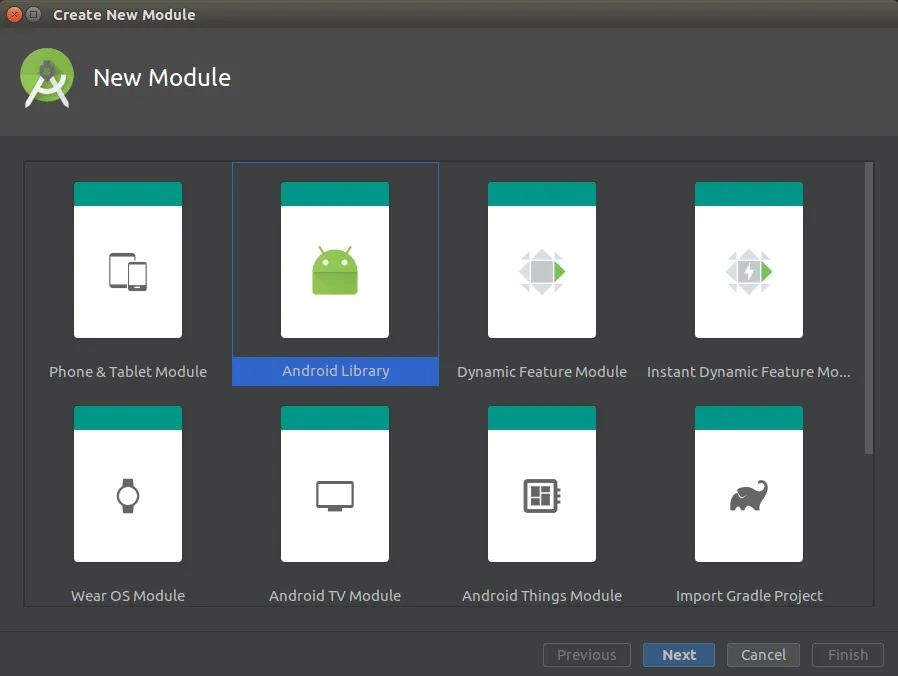Screen dimensions: 898x676
Task: Click the grey window button beside close
Action: (x=34, y=14)
